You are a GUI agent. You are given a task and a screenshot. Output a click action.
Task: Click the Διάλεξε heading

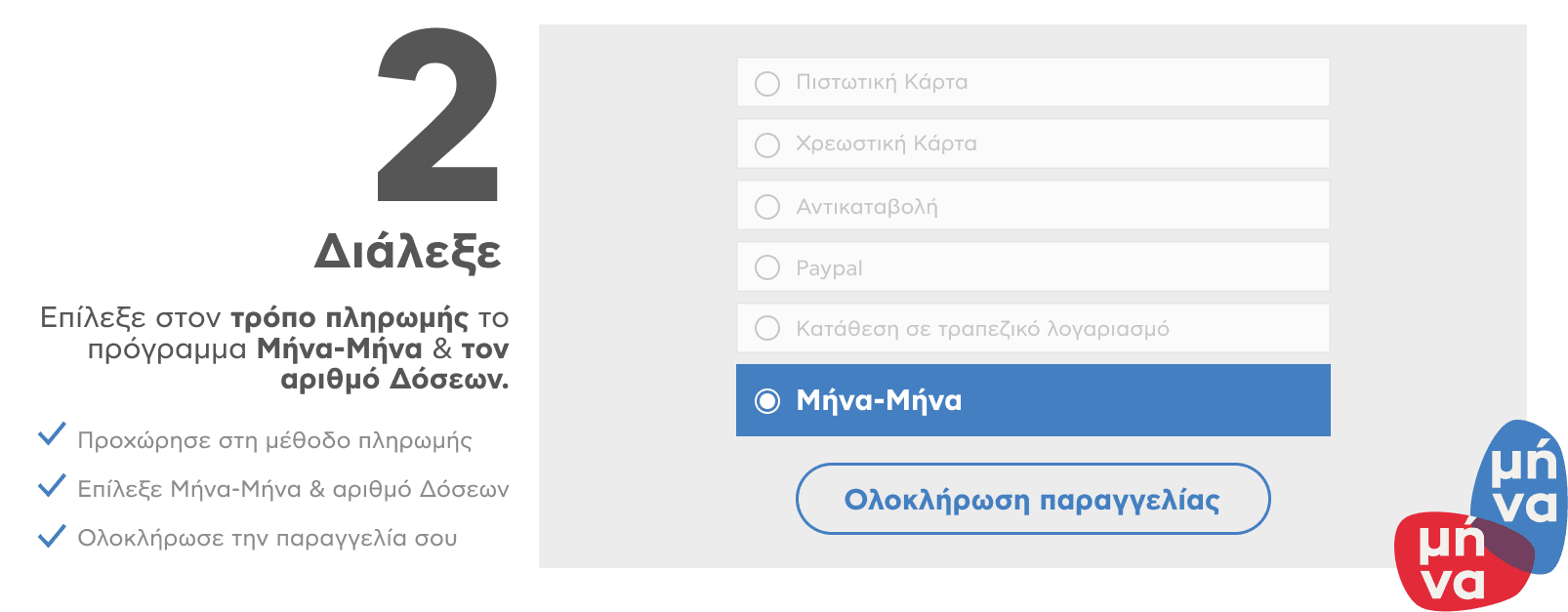(408, 252)
